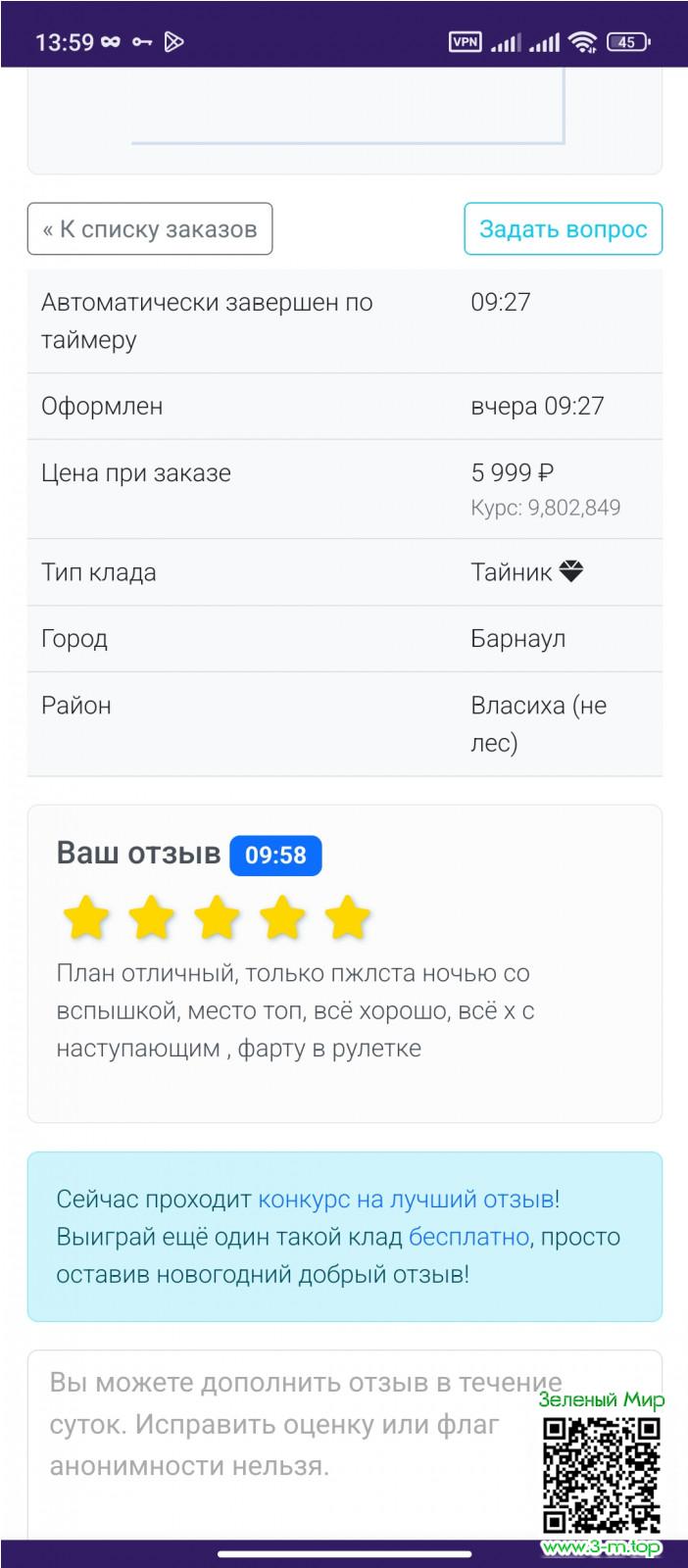Viewport: 688px width, 1568px height.
Task: Click the first yellow rating star
Action: (86, 919)
